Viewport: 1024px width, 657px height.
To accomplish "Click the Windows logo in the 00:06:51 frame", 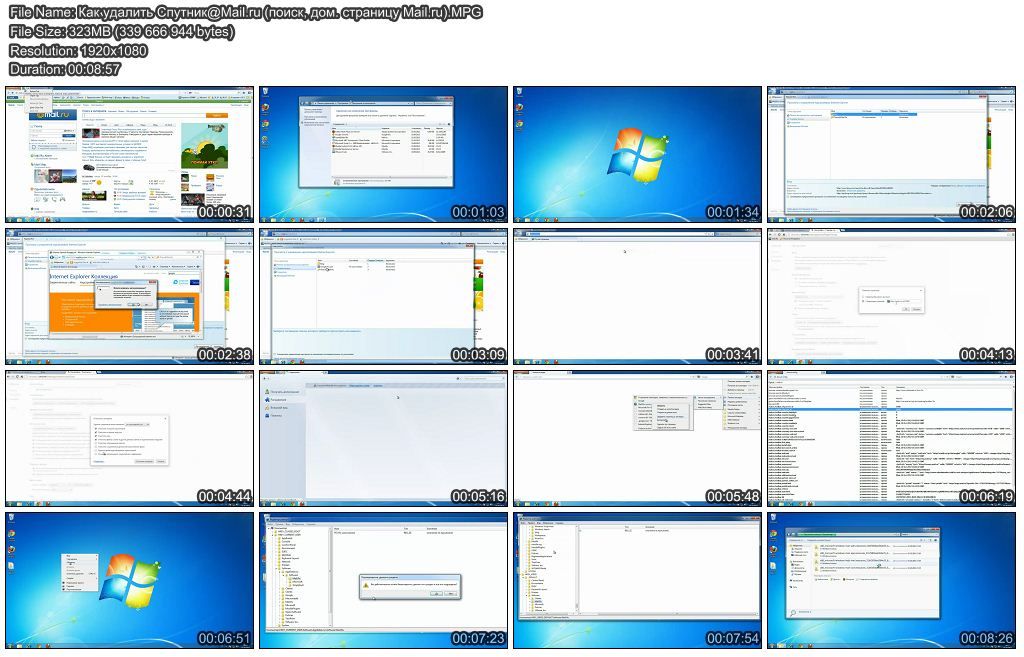I will [x=130, y=578].
